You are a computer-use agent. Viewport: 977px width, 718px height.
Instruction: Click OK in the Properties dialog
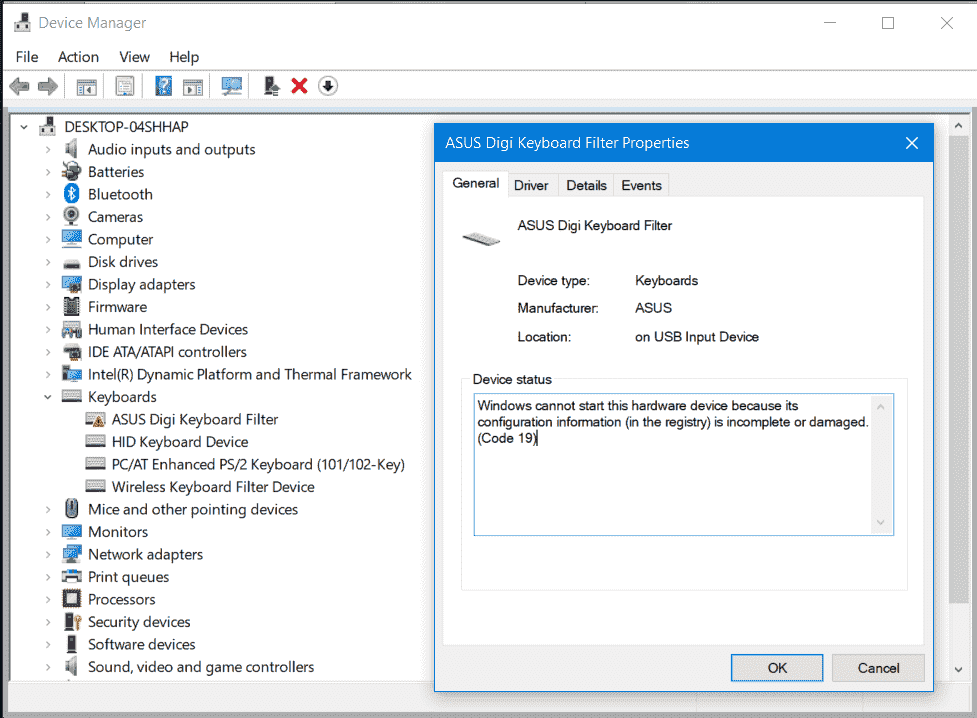[777, 668]
